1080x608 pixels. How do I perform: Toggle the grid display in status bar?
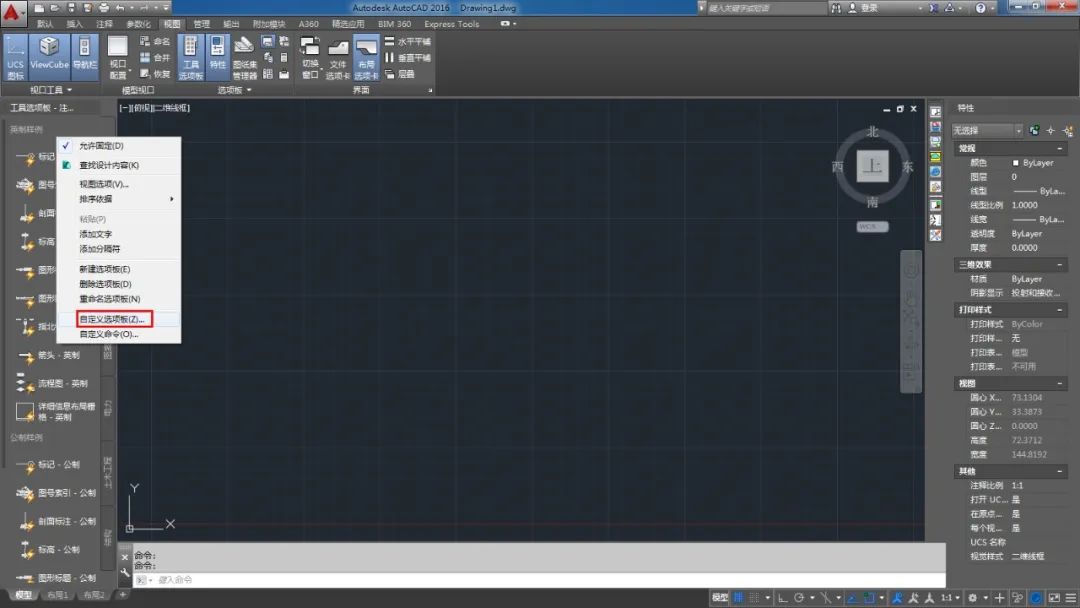click(x=739, y=597)
